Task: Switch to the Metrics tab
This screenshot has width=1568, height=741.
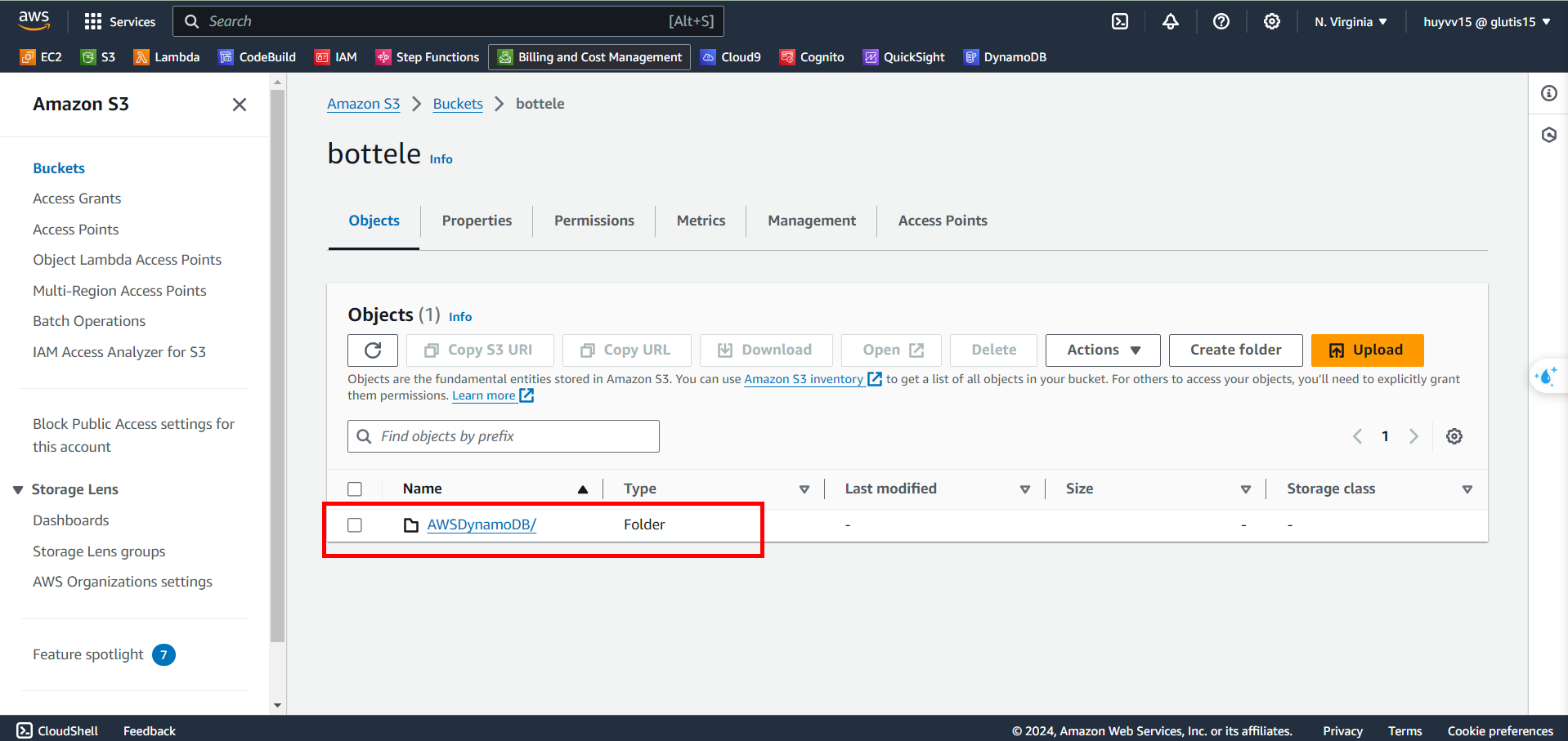Action: point(701,221)
